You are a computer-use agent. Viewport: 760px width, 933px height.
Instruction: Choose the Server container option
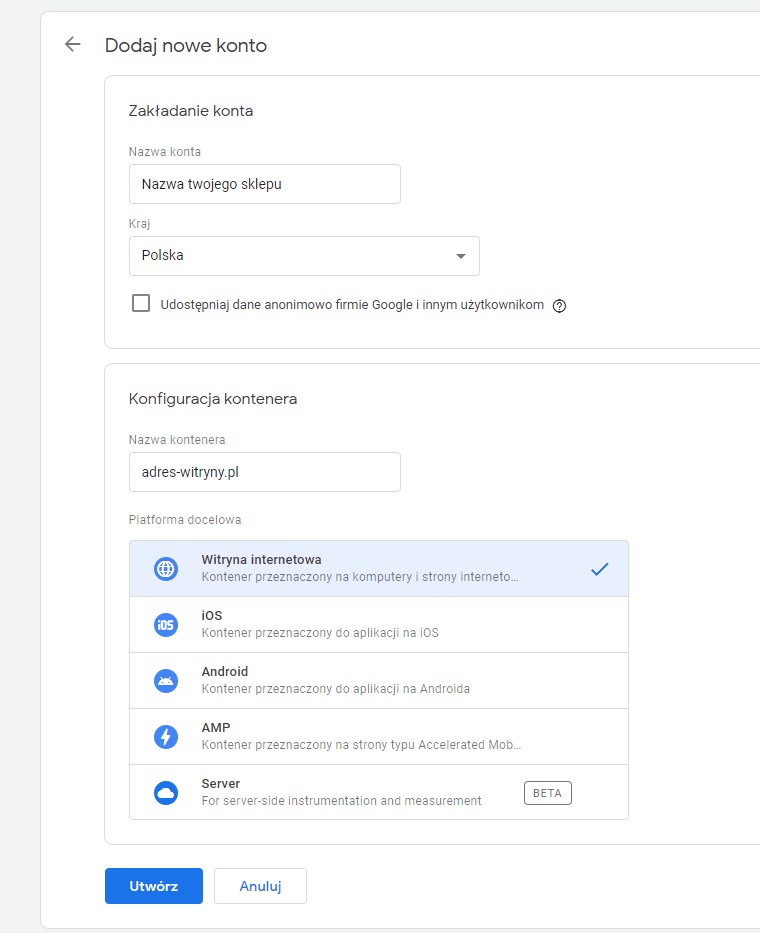click(x=379, y=793)
